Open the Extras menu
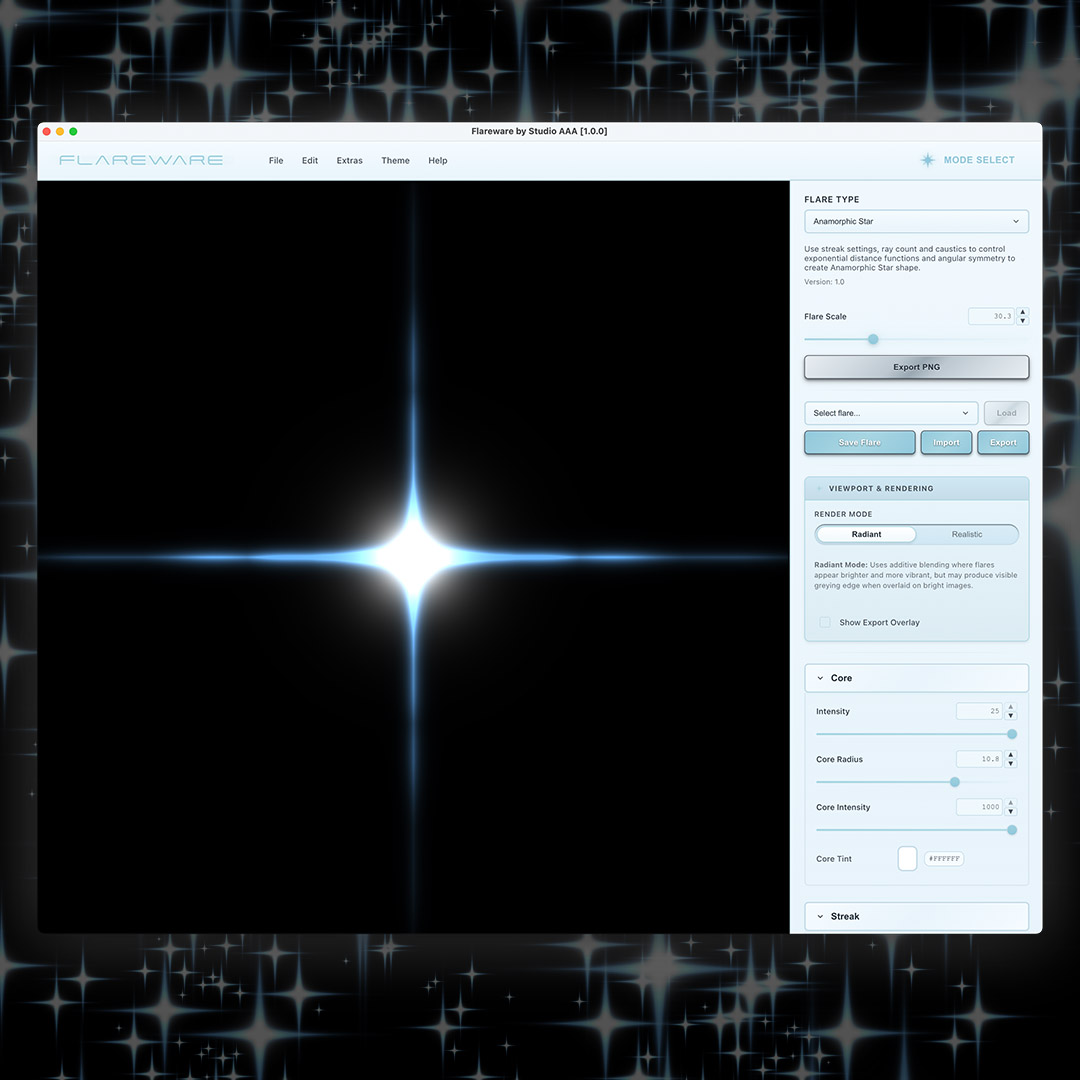The image size is (1080, 1080). pyautogui.click(x=349, y=160)
